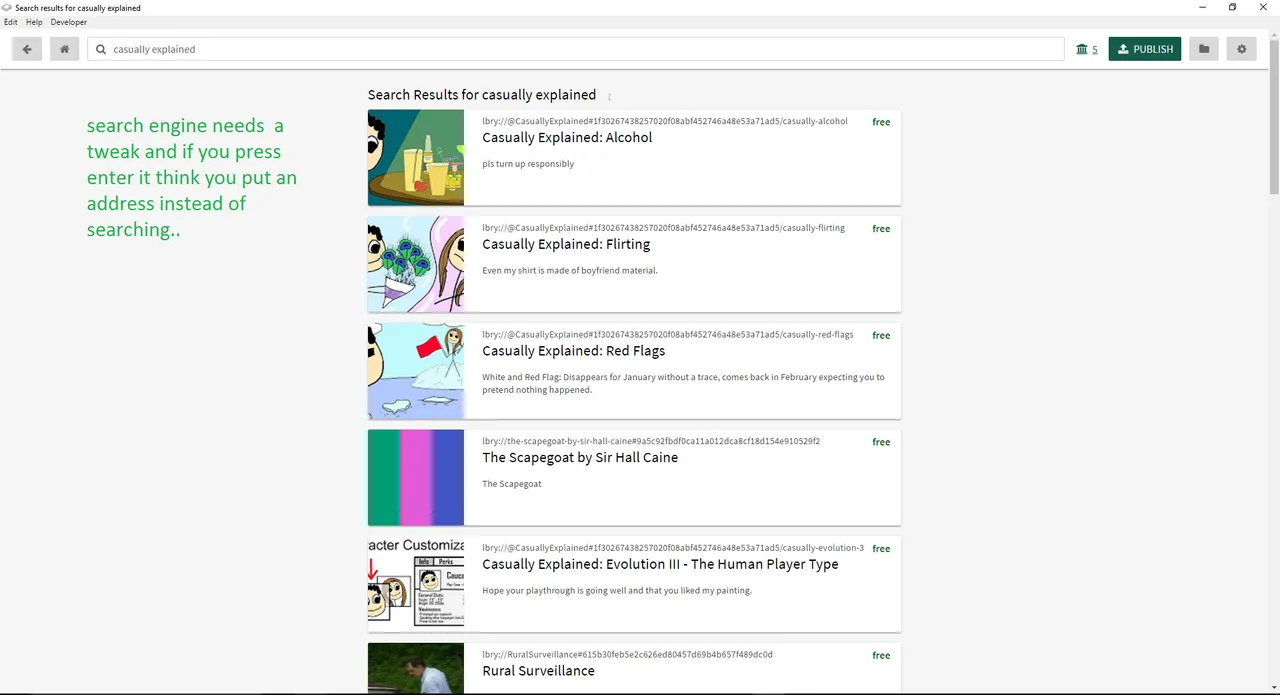Image resolution: width=1280 pixels, height=695 pixels.
Task: Open Casually Explained: Alcohol thumbnail
Action: [416, 158]
